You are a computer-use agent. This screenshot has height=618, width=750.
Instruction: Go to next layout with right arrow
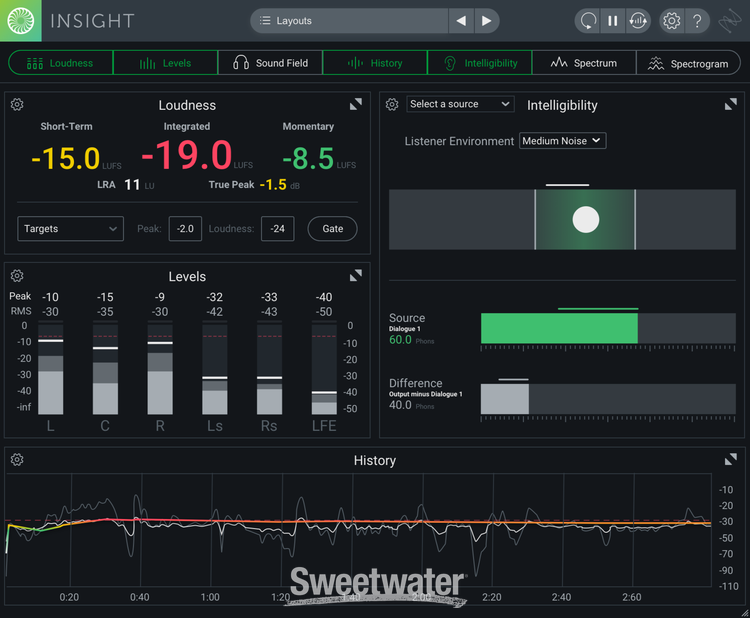pyautogui.click(x=486, y=21)
